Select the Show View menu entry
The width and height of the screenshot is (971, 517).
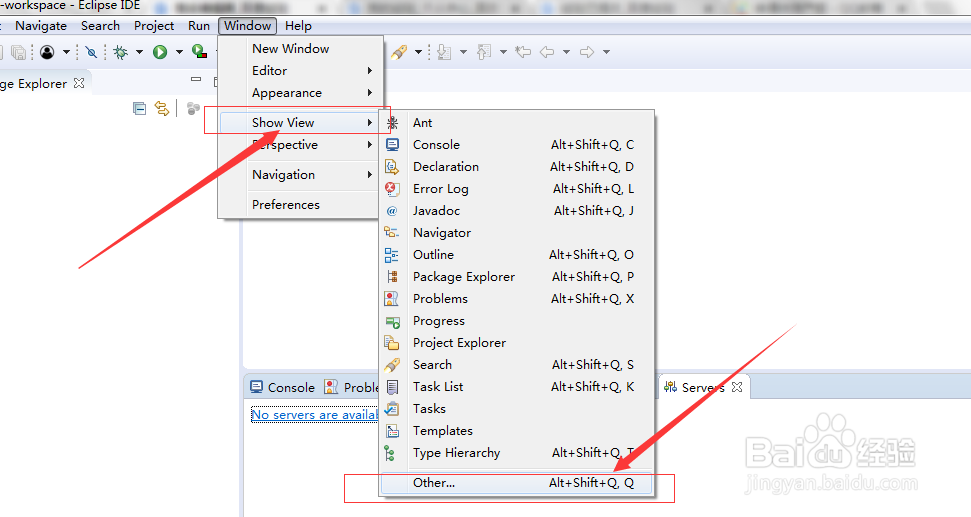300,123
